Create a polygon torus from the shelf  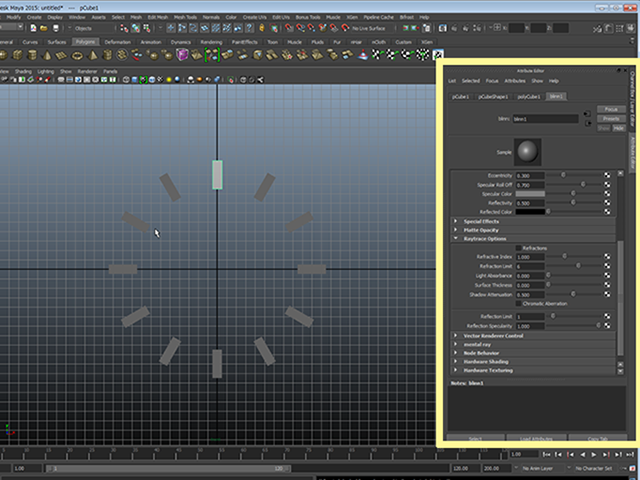(77, 55)
